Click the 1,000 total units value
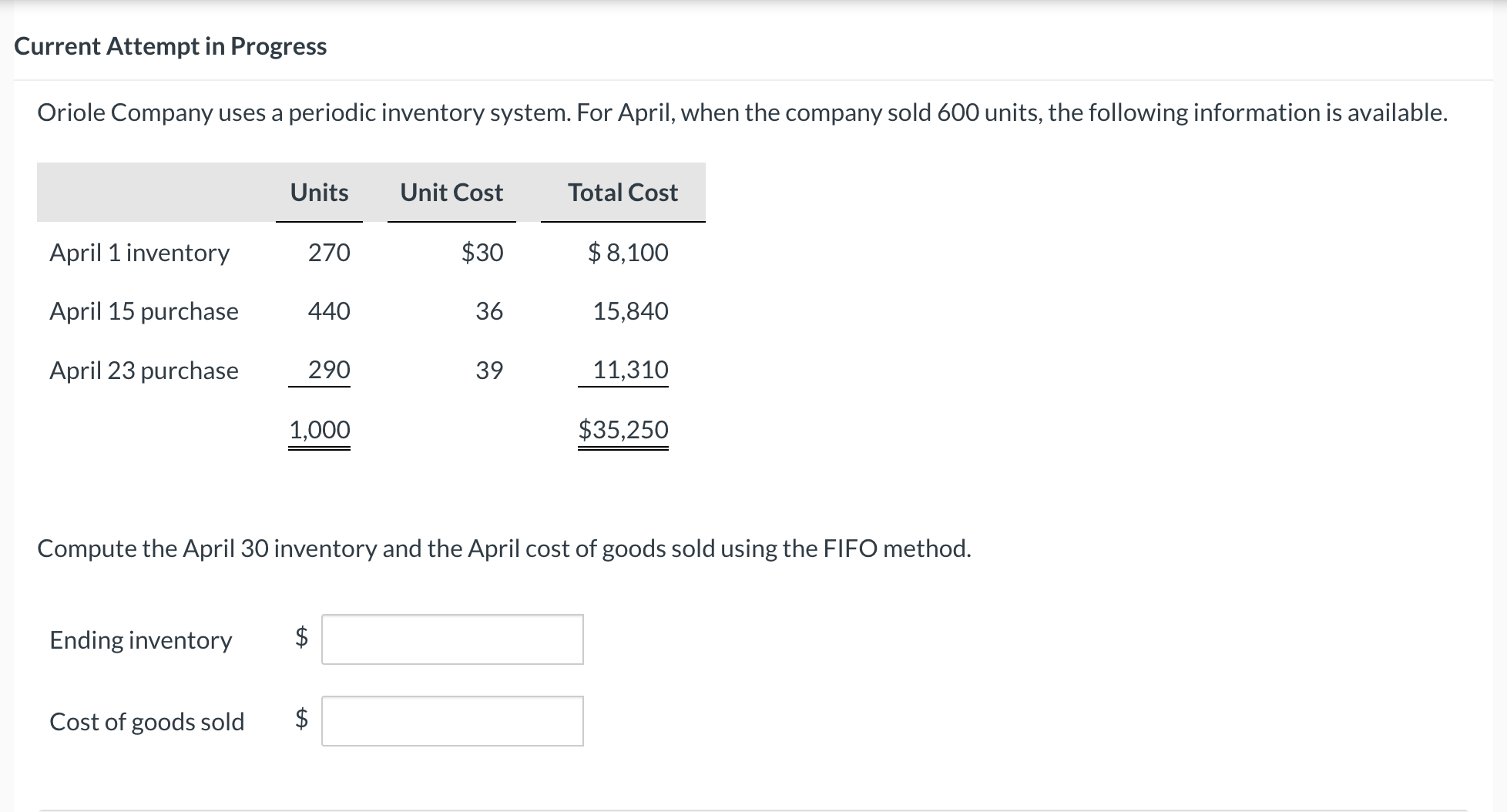 coord(319,429)
